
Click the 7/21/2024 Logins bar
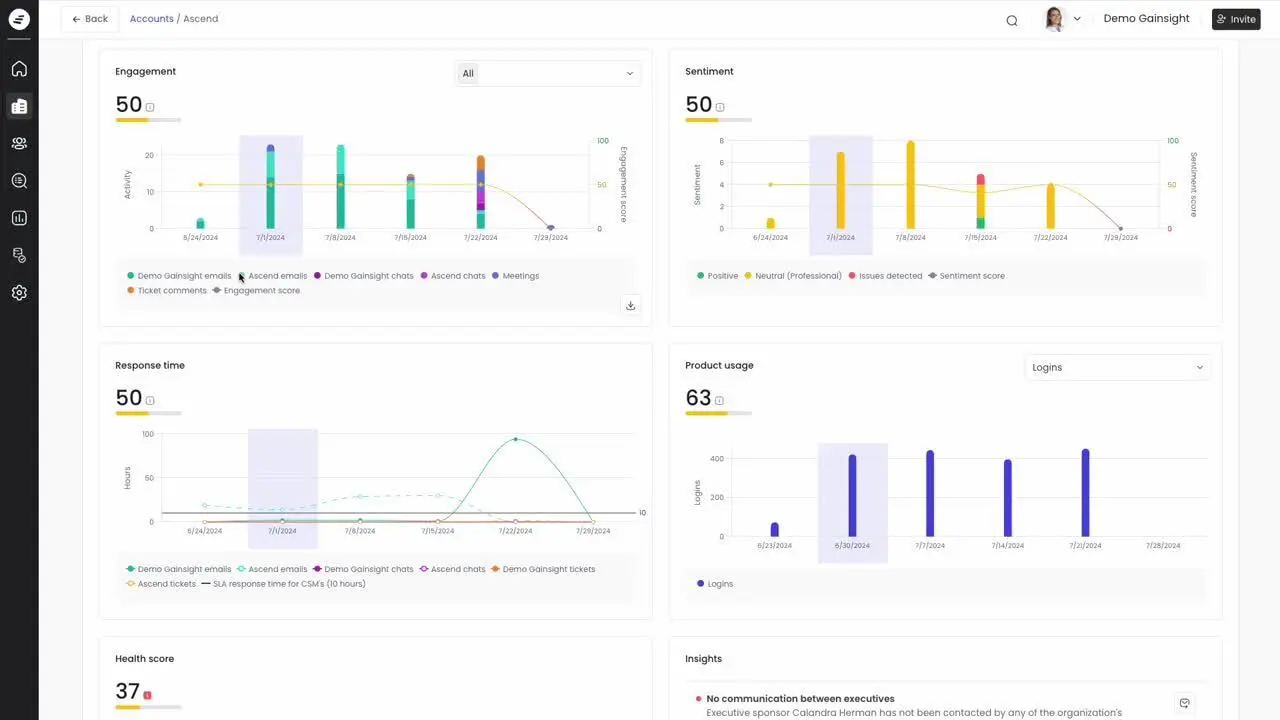click(x=1085, y=493)
